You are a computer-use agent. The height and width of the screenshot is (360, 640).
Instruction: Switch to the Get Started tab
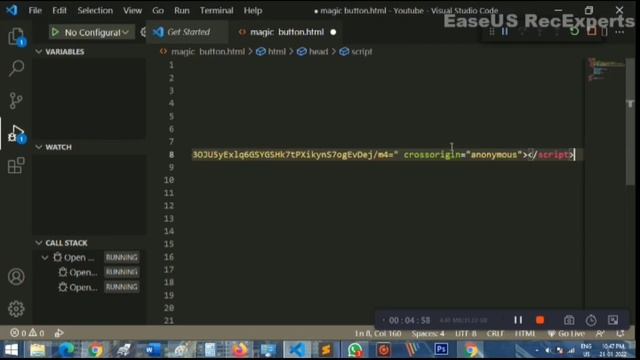pyautogui.click(x=188, y=32)
